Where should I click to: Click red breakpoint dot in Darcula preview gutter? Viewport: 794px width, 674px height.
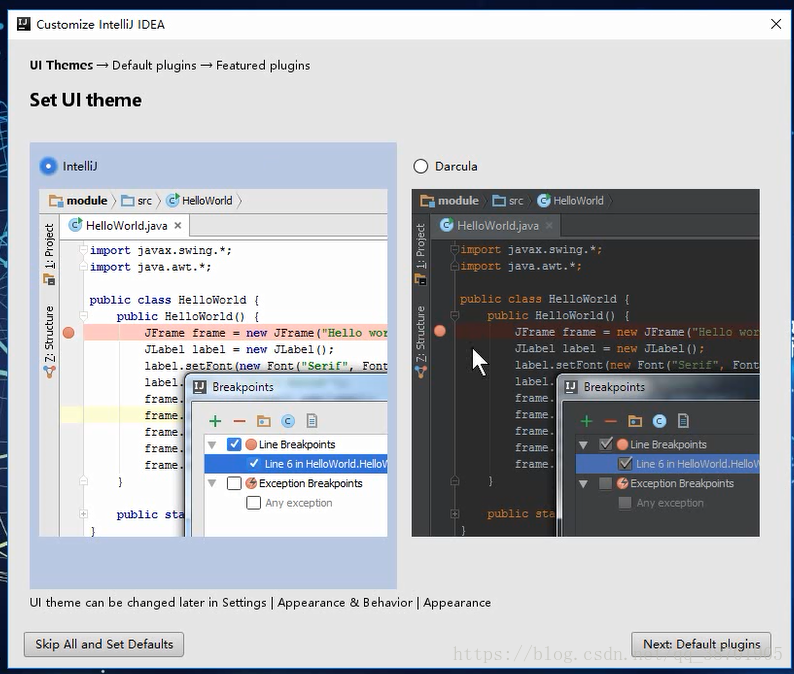(440, 331)
